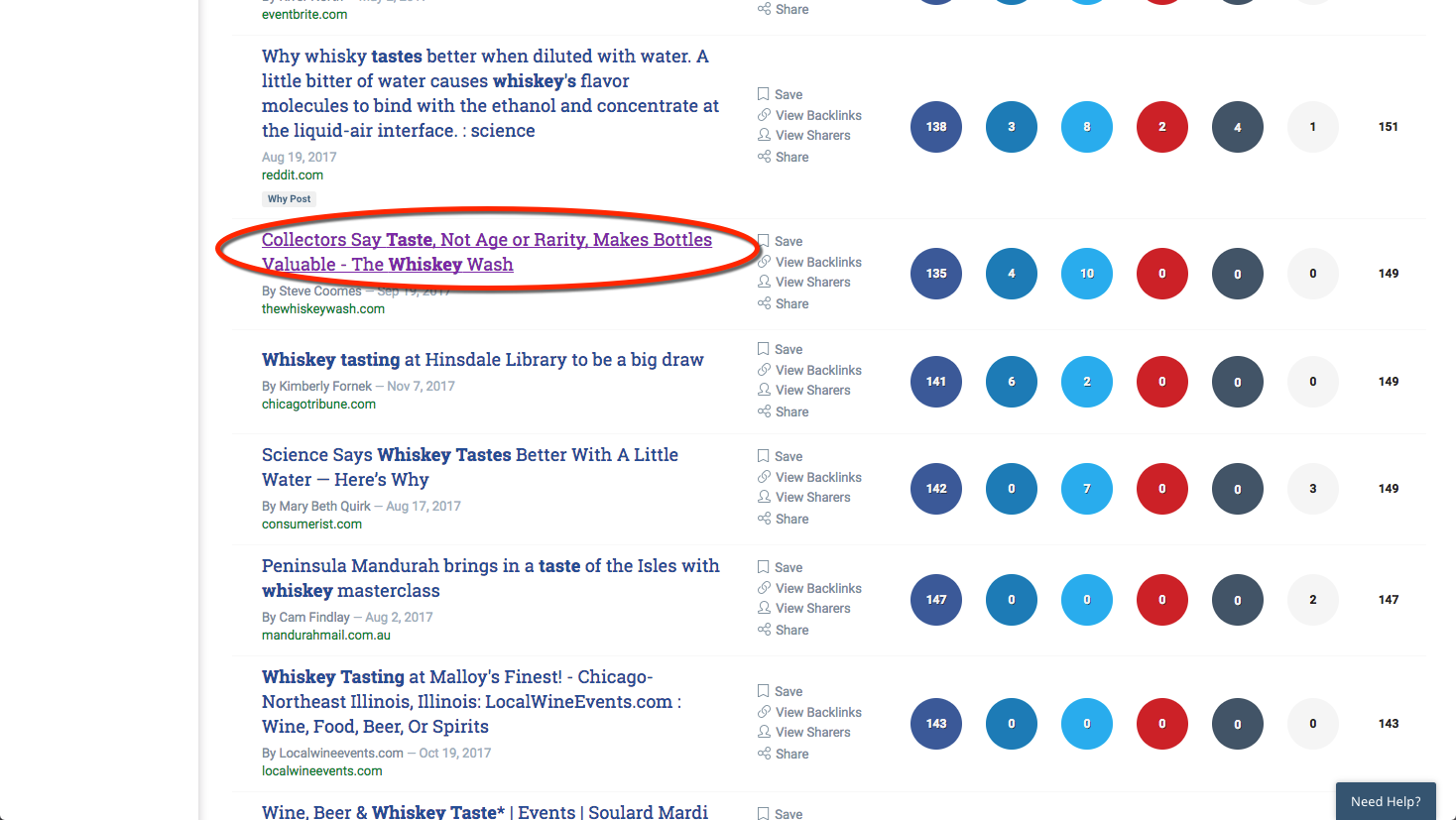
Task: Open the Need Help? widget
Action: click(x=1386, y=801)
